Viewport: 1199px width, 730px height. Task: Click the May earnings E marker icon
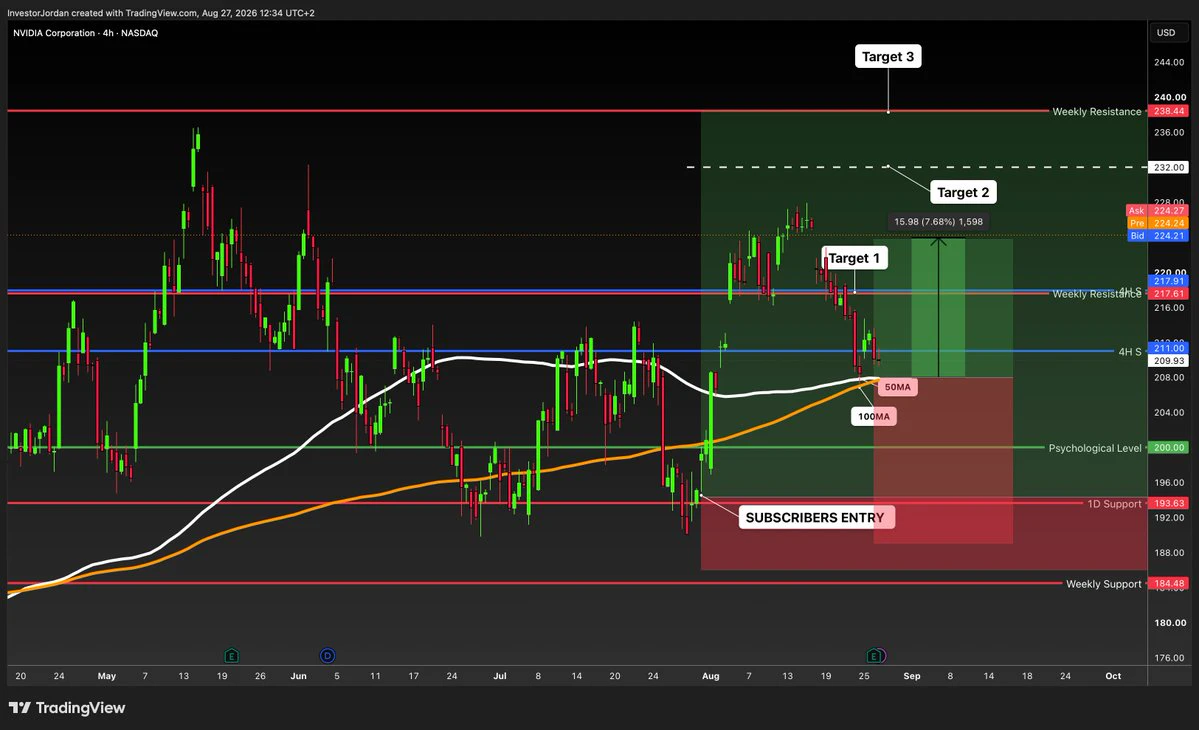(x=232, y=656)
